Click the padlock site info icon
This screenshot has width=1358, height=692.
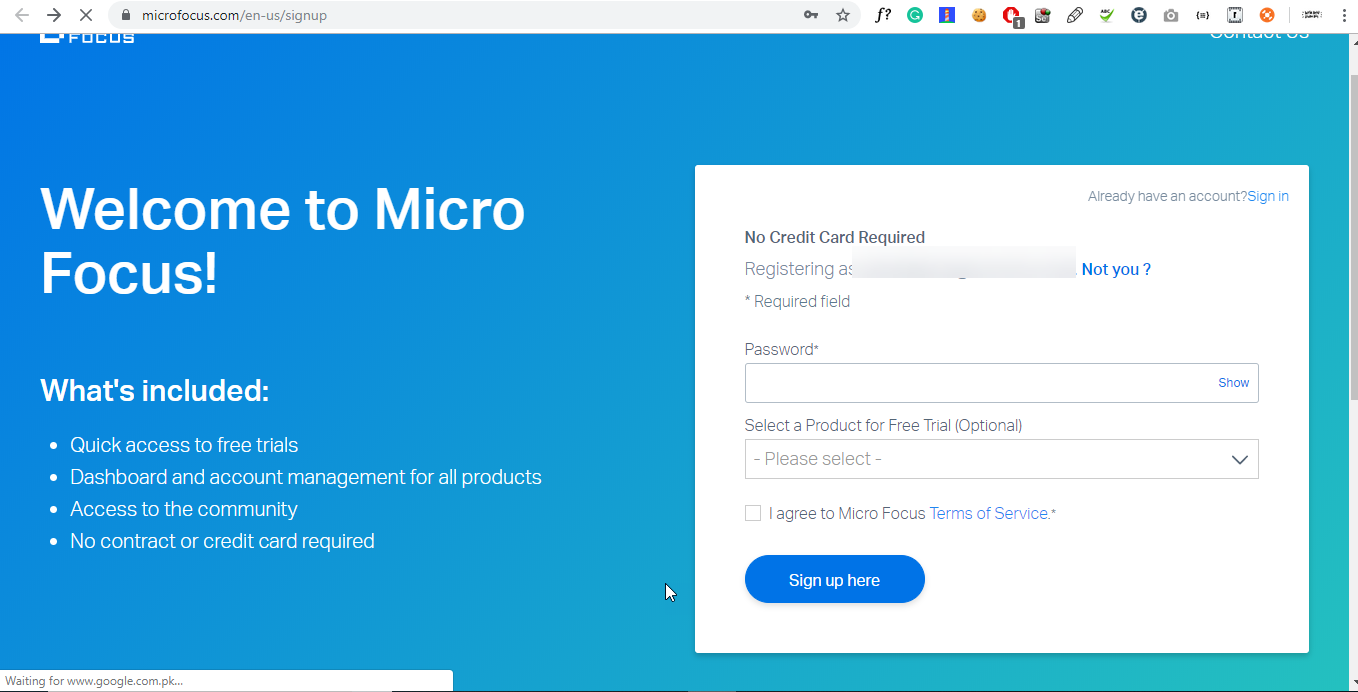(x=125, y=15)
